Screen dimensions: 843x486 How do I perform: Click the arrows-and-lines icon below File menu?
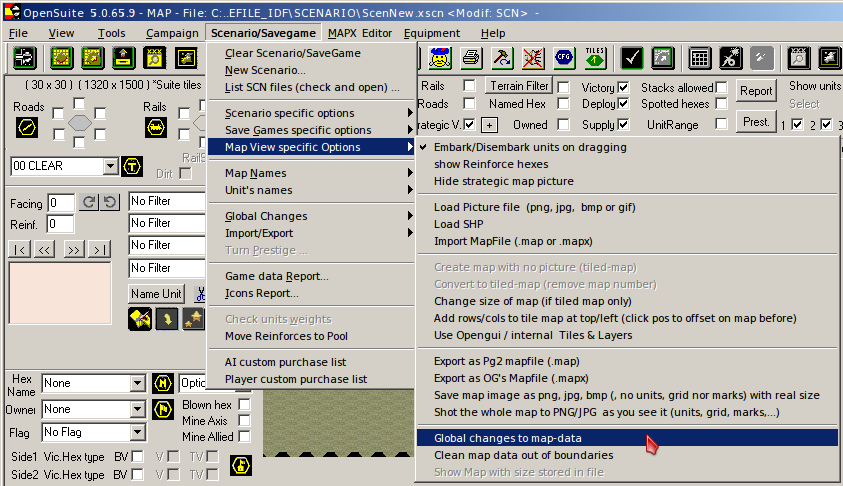pos(24,58)
